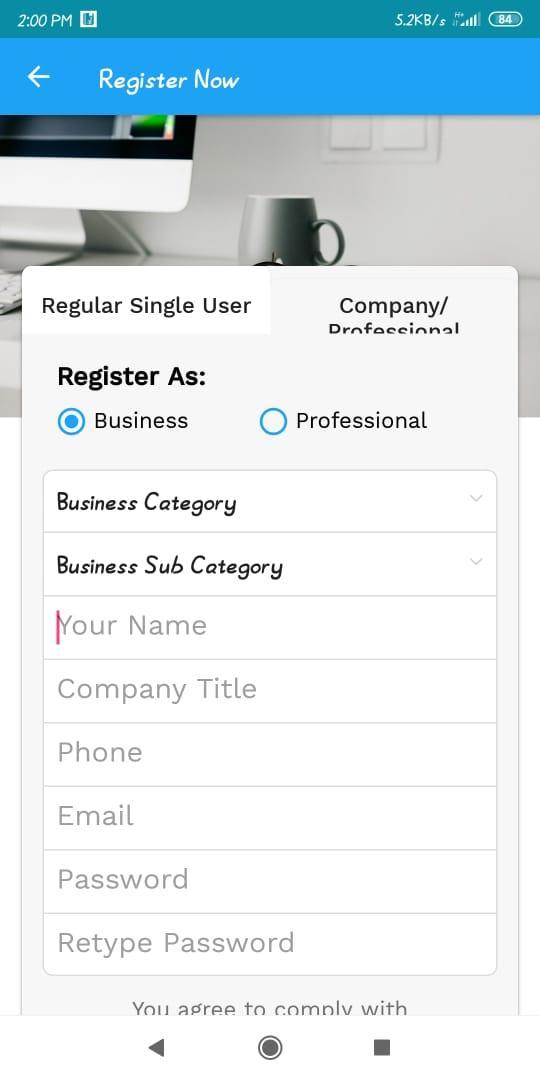Open the Business Category dropdown
540x1080 pixels.
[x=270, y=501]
